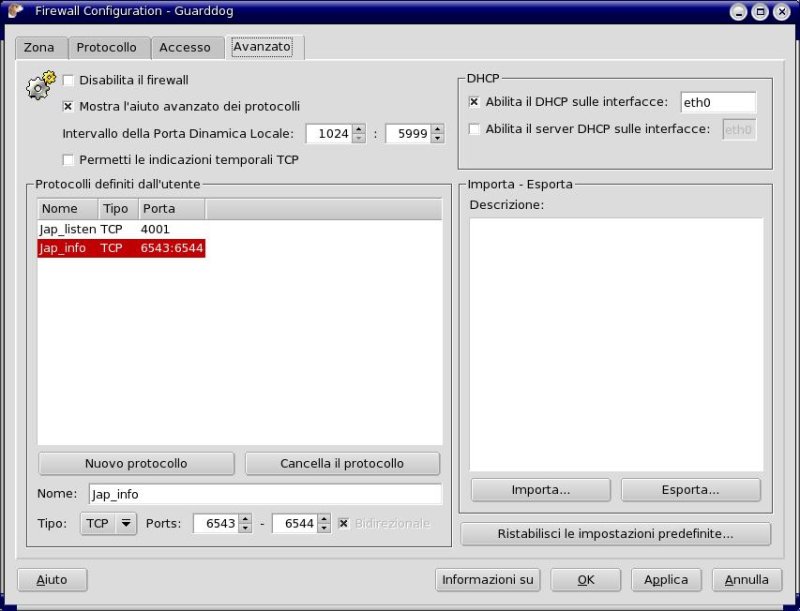Decrease the protocol end port 6544
Image resolution: width=800 pixels, height=611 pixels.
(x=324, y=529)
